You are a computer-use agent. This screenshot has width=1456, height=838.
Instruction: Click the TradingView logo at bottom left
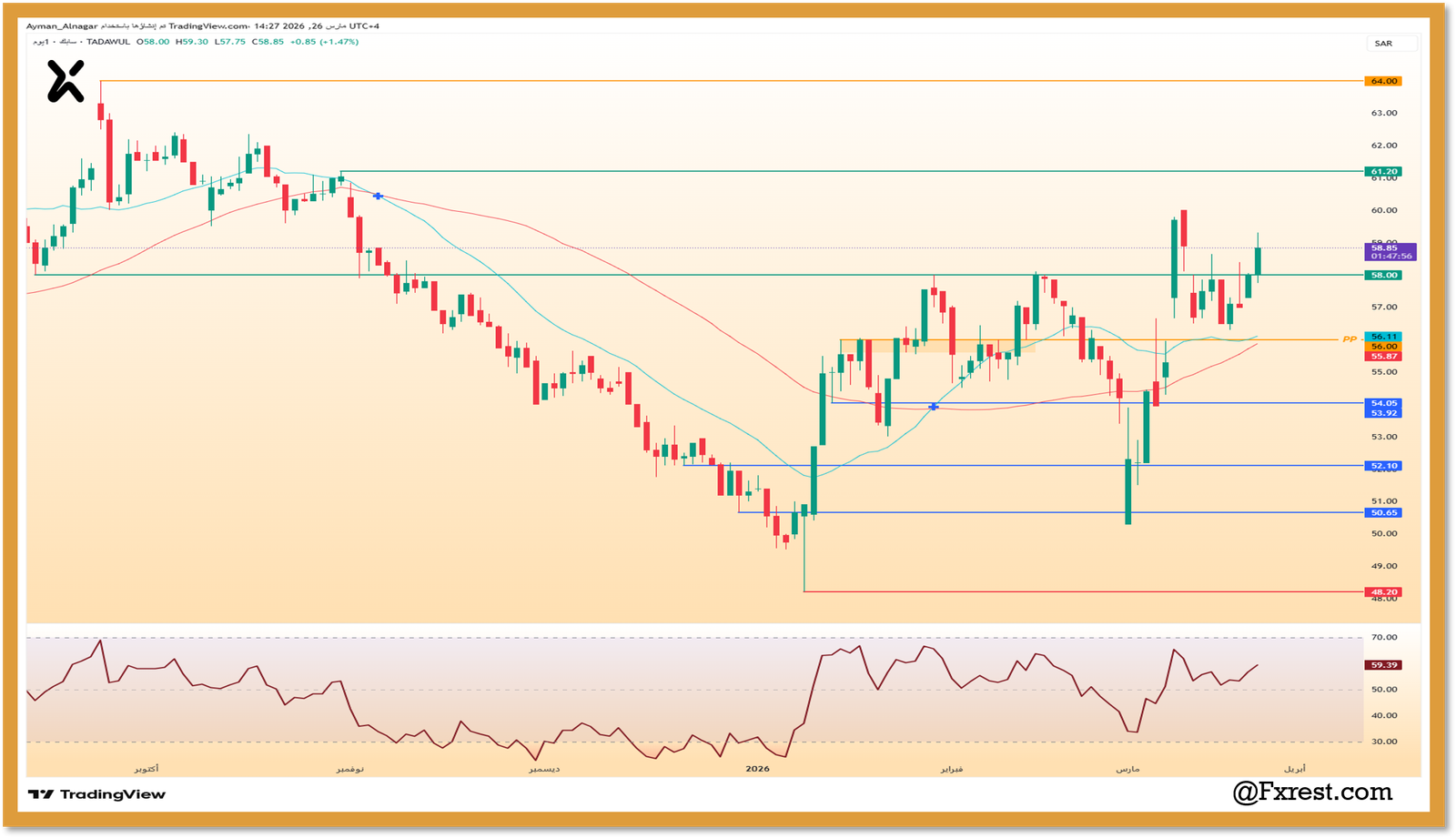point(96,794)
